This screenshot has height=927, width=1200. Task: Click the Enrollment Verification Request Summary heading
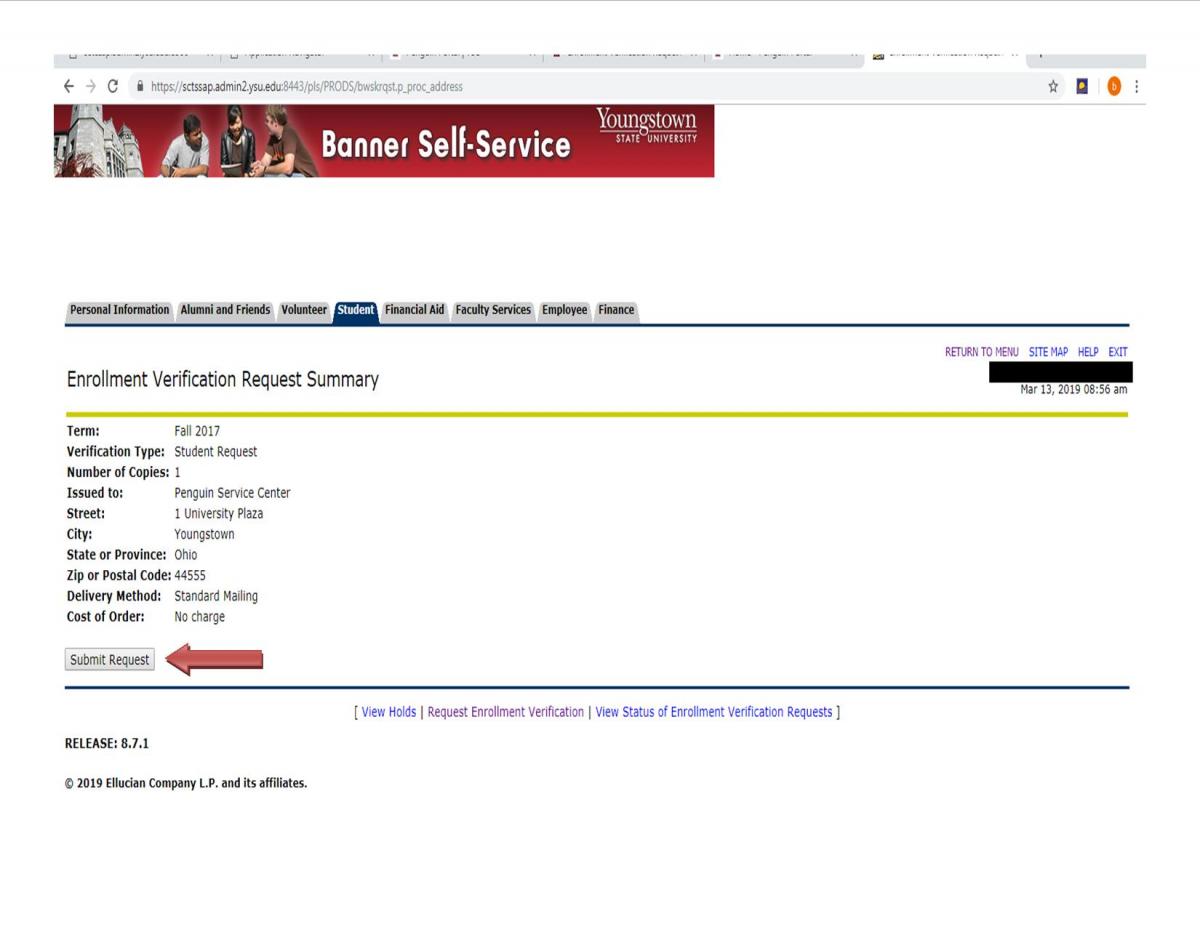[x=223, y=380]
